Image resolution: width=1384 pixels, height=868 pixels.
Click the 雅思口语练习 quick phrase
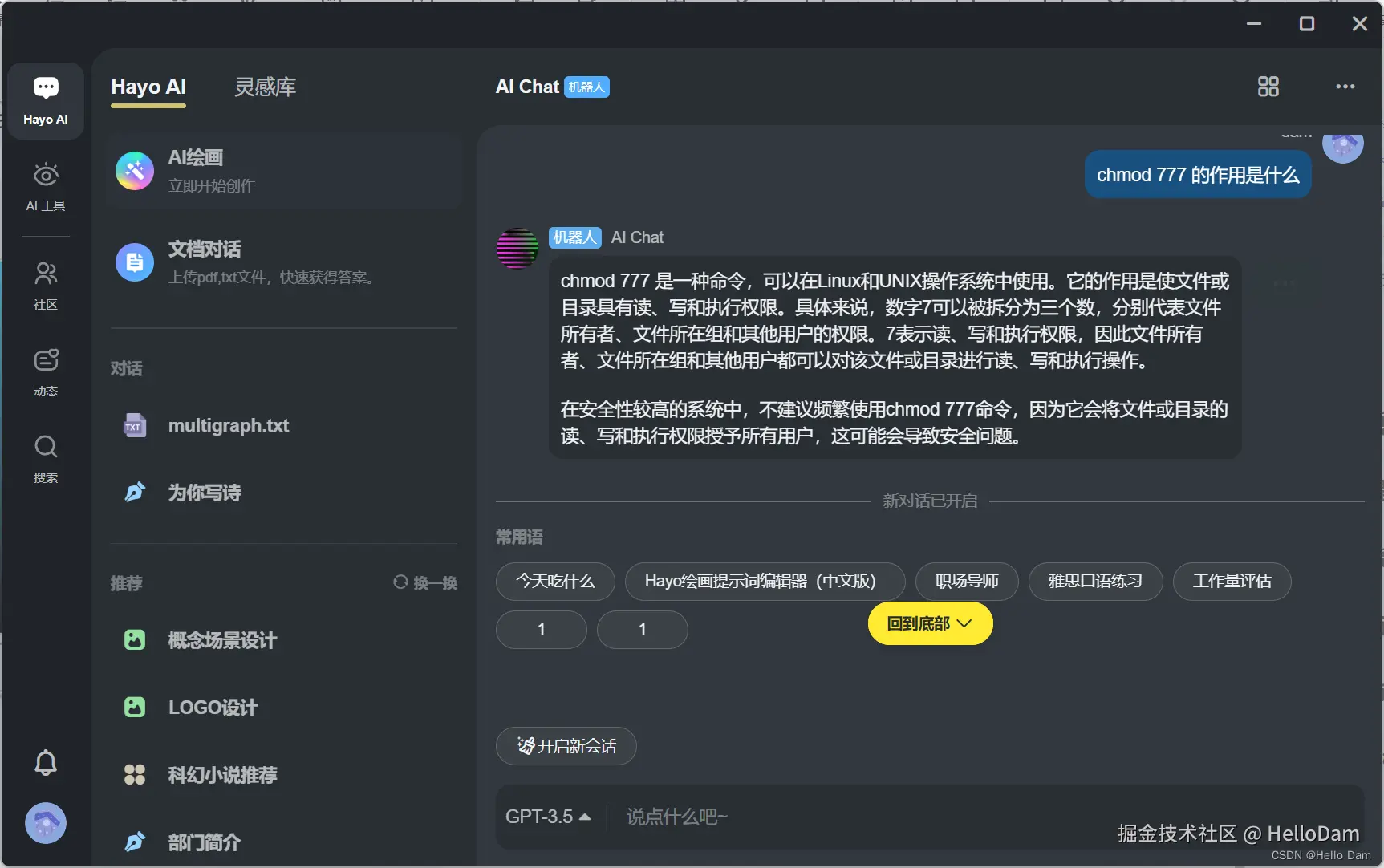(1095, 582)
